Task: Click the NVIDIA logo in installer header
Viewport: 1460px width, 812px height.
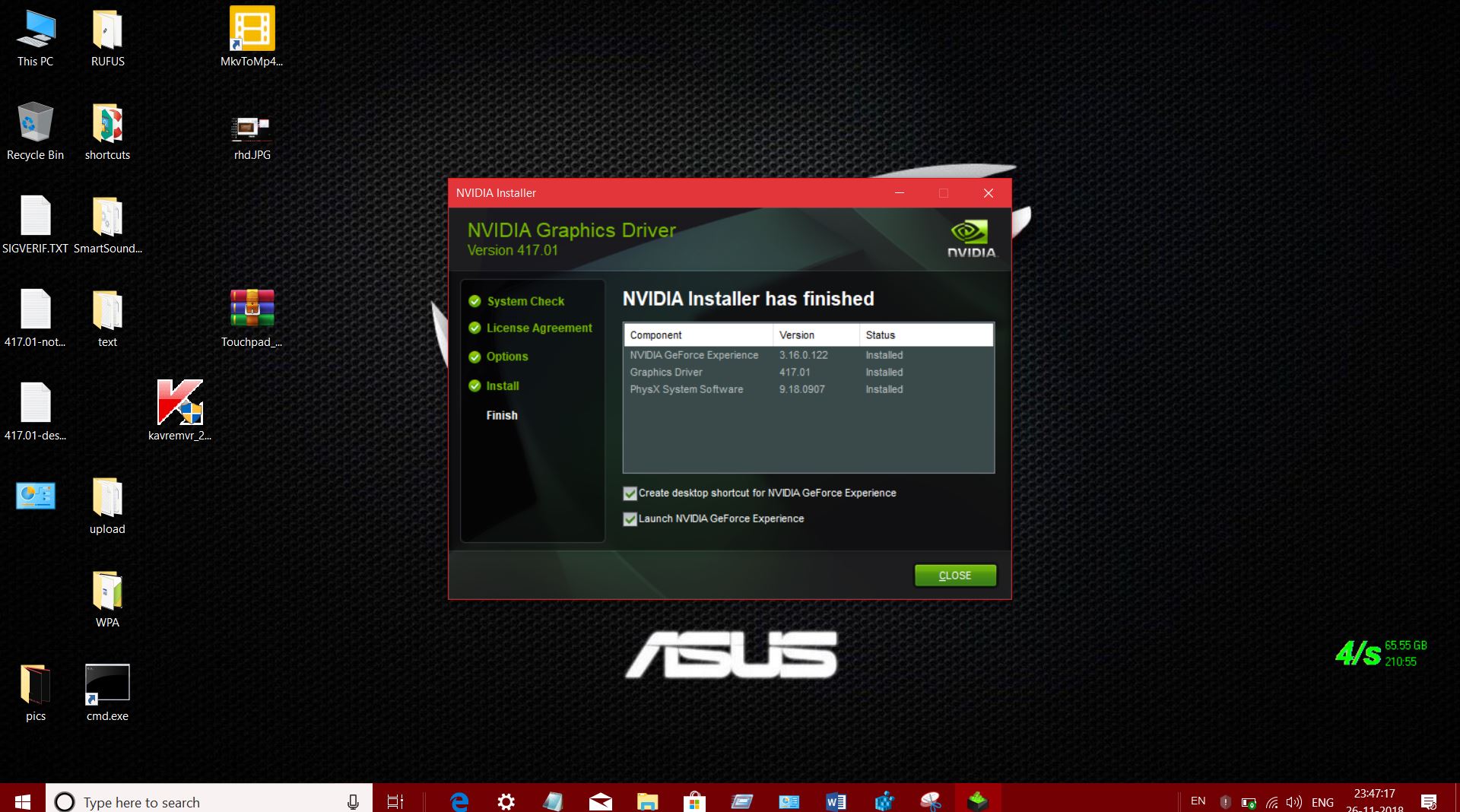Action: (x=971, y=239)
